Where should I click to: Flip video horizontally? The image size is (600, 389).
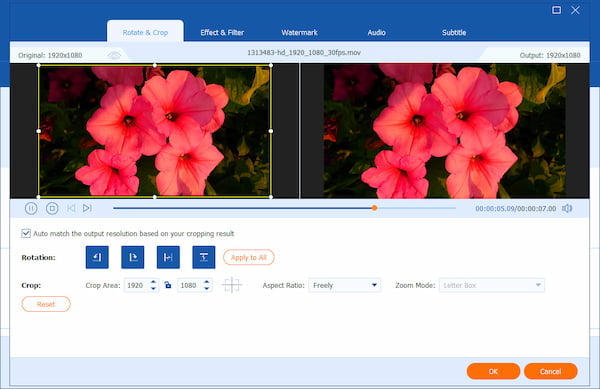click(x=168, y=257)
